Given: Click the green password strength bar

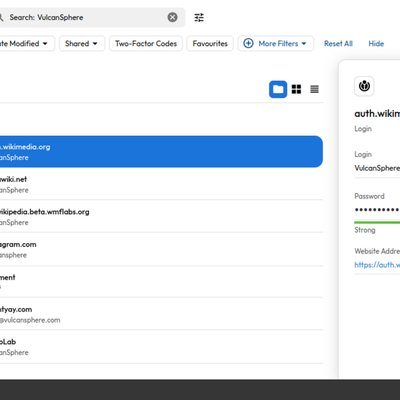Looking at the screenshot, I should point(377,222).
